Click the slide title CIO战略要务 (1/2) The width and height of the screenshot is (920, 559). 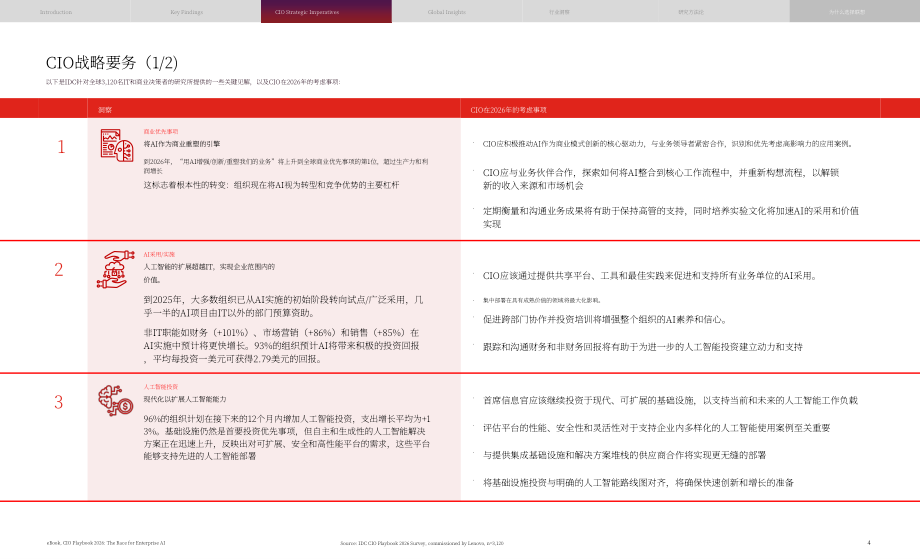tap(111, 63)
